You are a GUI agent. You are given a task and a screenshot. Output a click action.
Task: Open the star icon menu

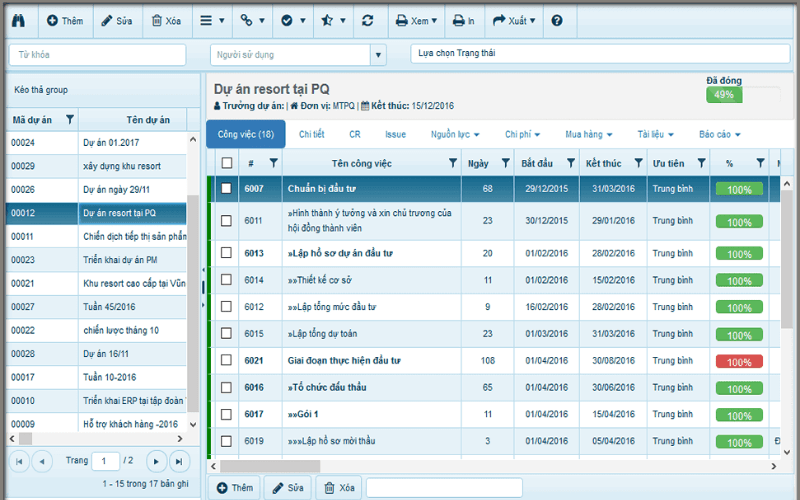coord(333,20)
